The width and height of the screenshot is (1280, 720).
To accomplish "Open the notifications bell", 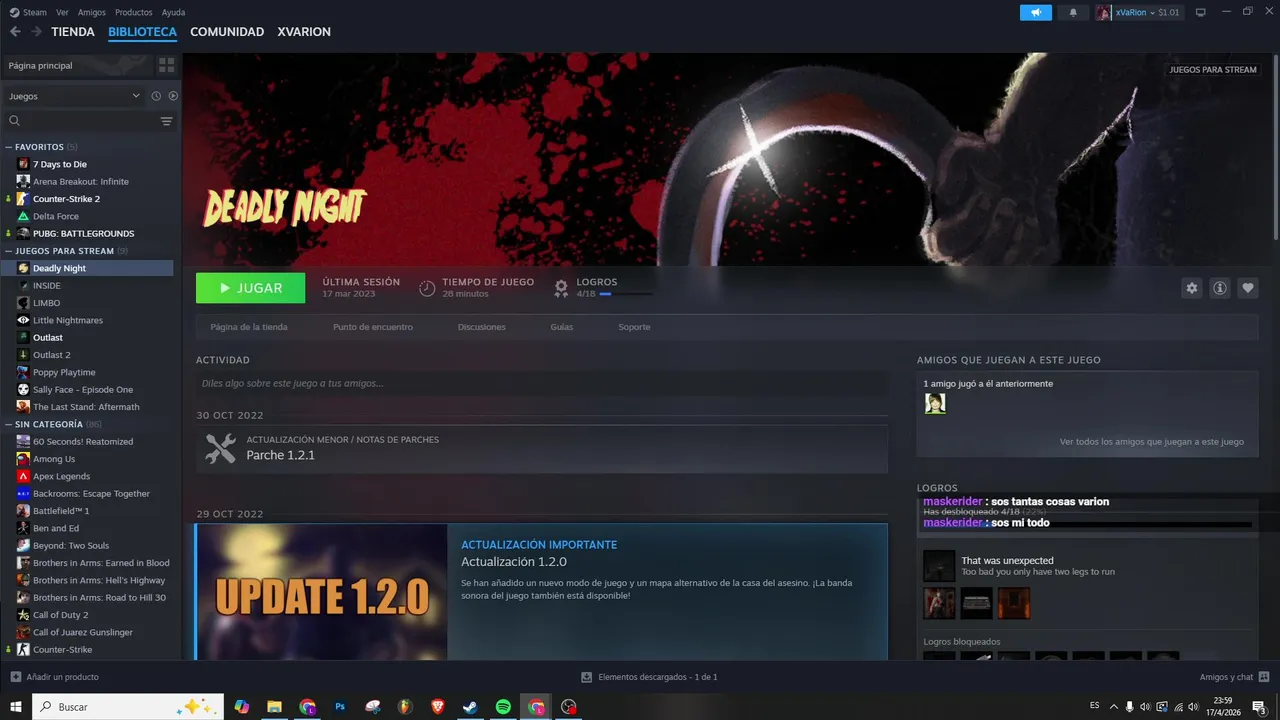I will click(x=1073, y=12).
